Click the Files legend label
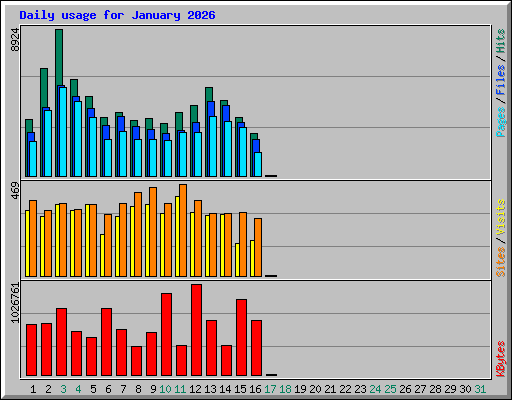 [x=500, y=80]
